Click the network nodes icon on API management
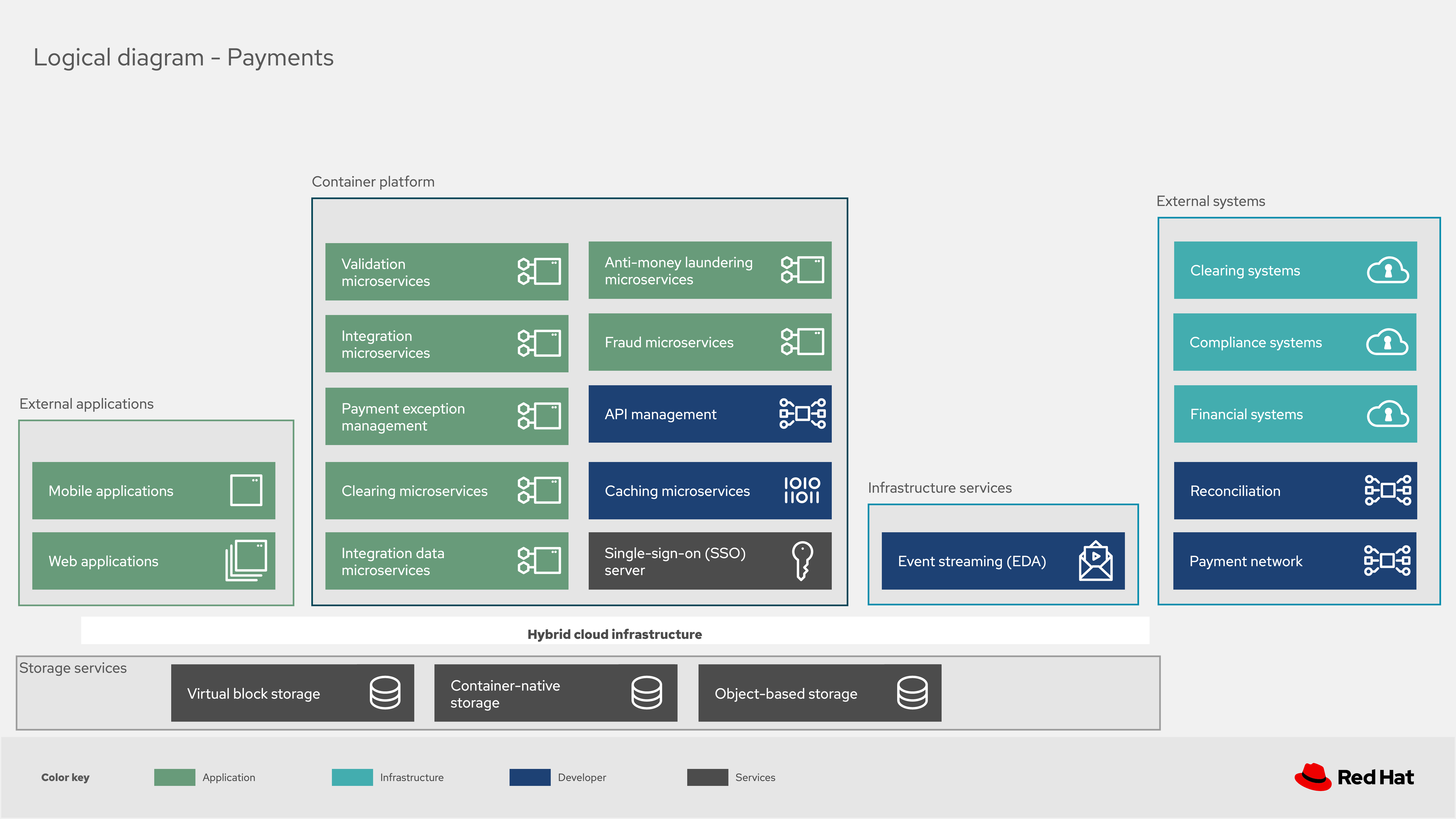Image resolution: width=1456 pixels, height=819 pixels. tap(802, 414)
